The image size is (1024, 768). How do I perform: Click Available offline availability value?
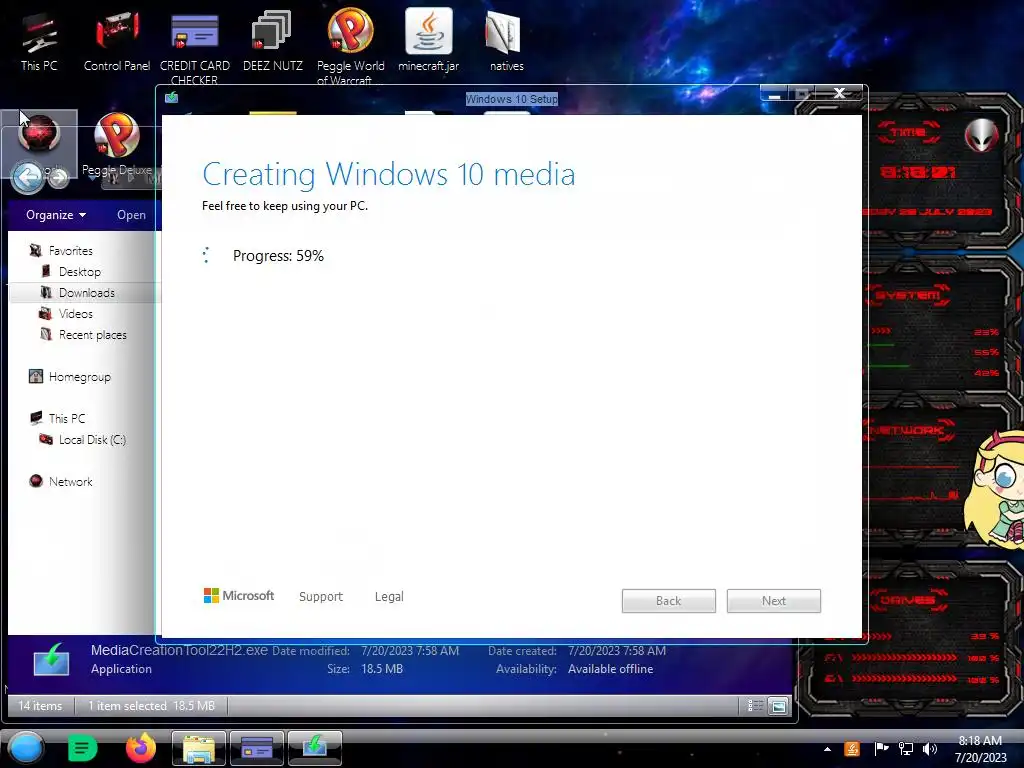pos(611,669)
